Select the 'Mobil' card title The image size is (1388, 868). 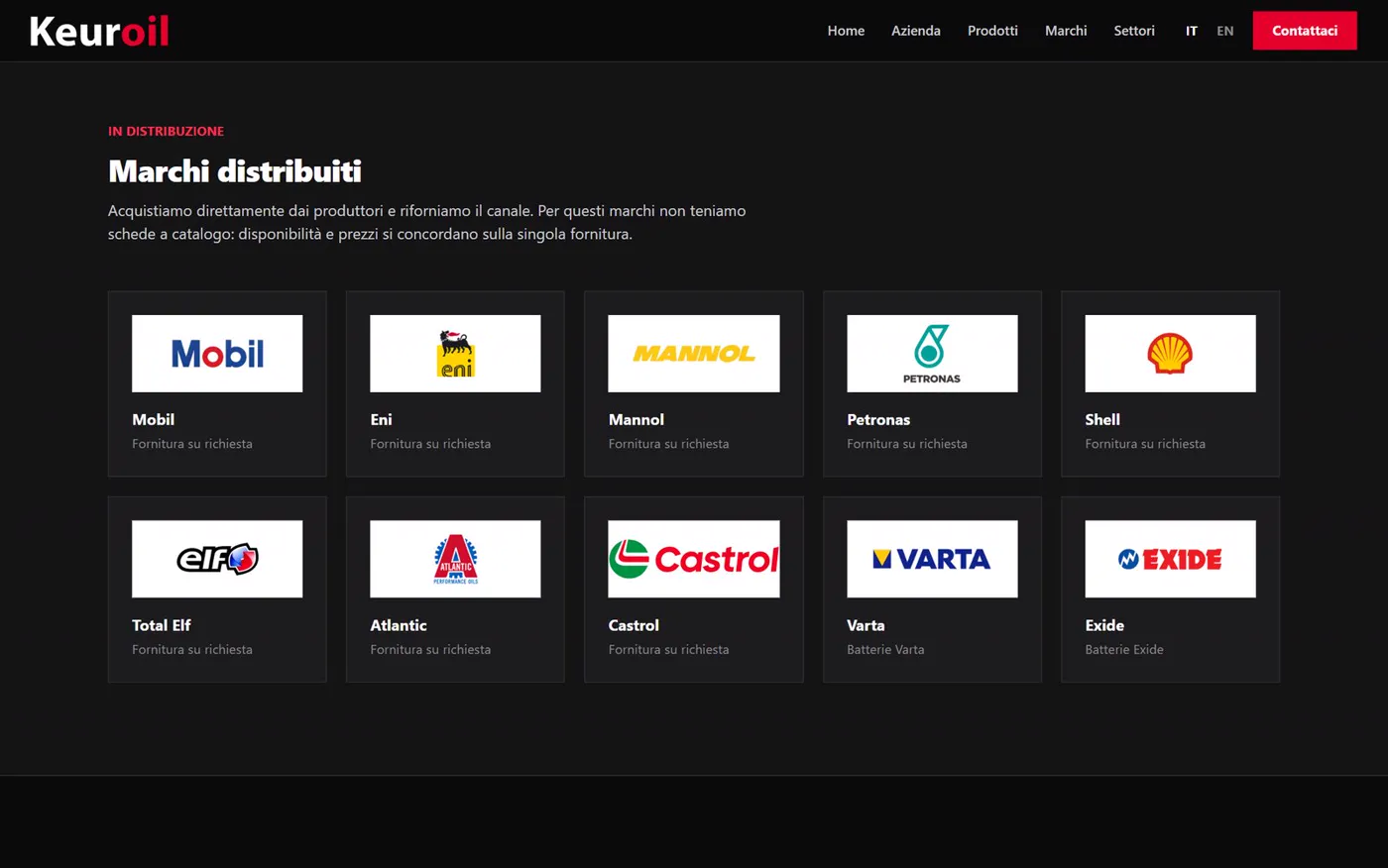point(154,420)
